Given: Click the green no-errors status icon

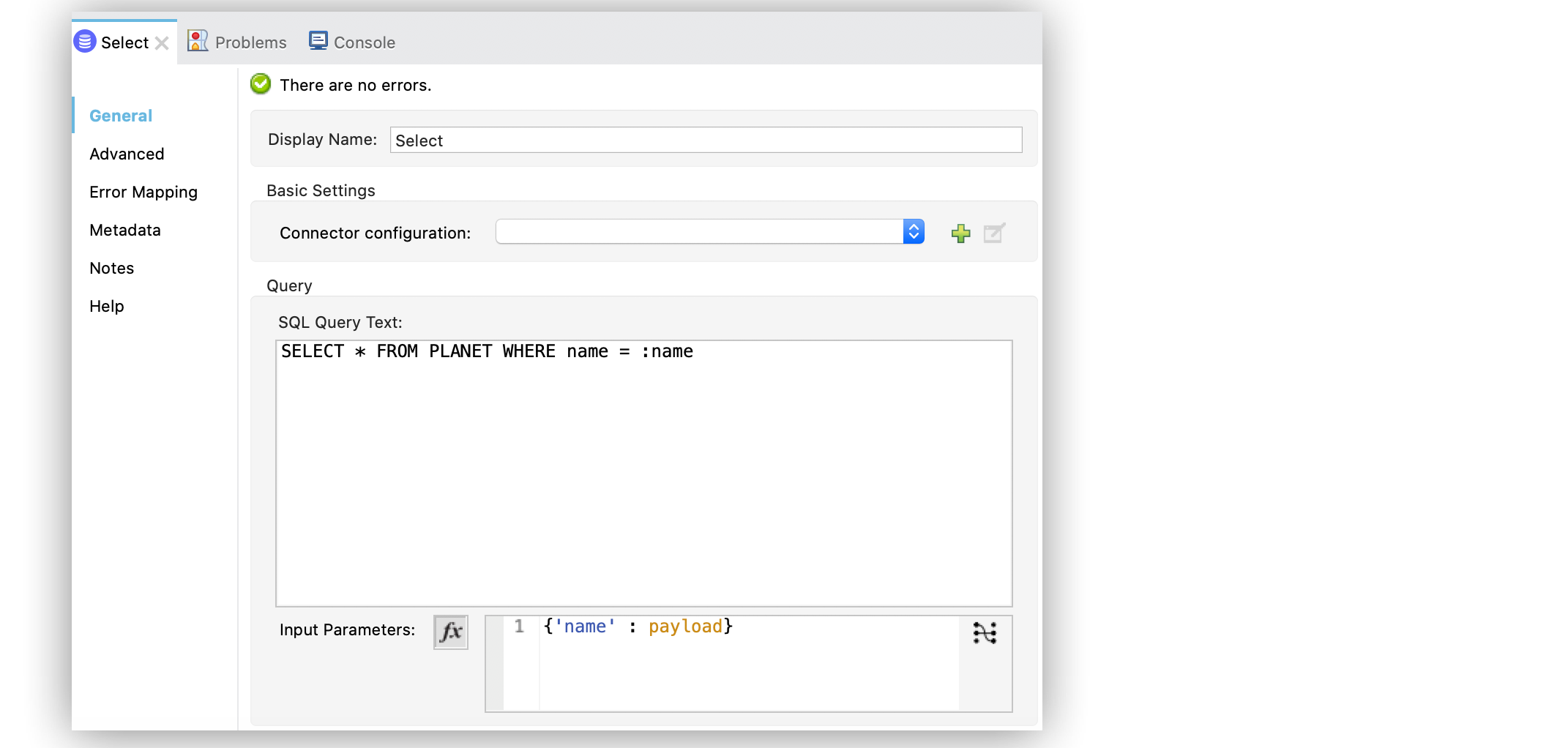Looking at the screenshot, I should pyautogui.click(x=260, y=84).
